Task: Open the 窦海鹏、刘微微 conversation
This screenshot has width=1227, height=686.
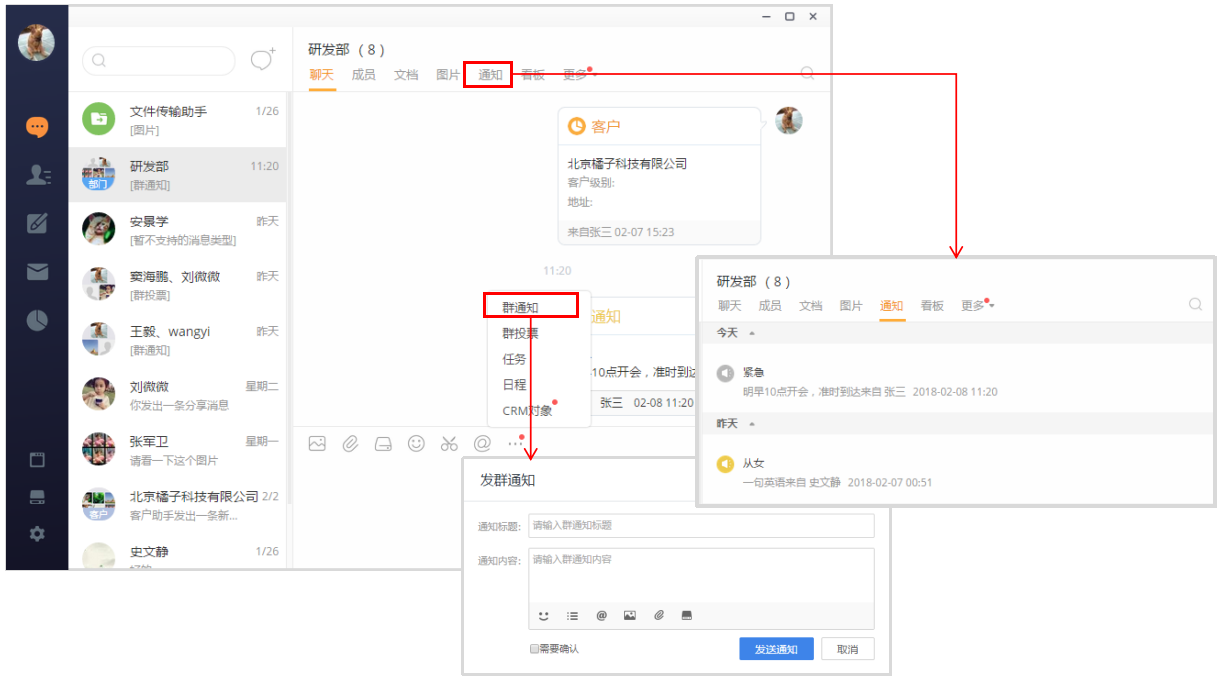Action: pos(178,285)
